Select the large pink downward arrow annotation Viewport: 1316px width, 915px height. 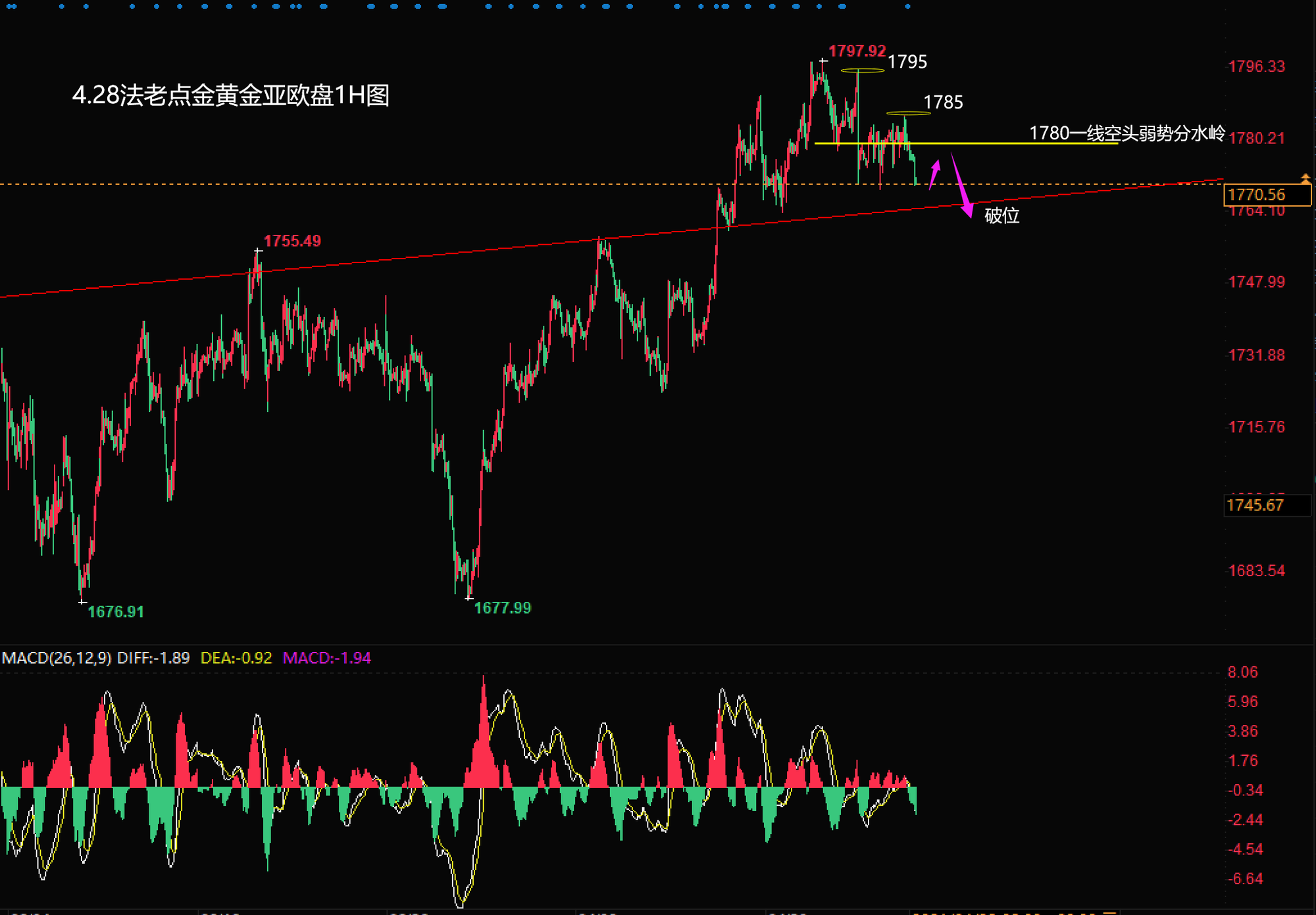pyautogui.click(x=961, y=186)
